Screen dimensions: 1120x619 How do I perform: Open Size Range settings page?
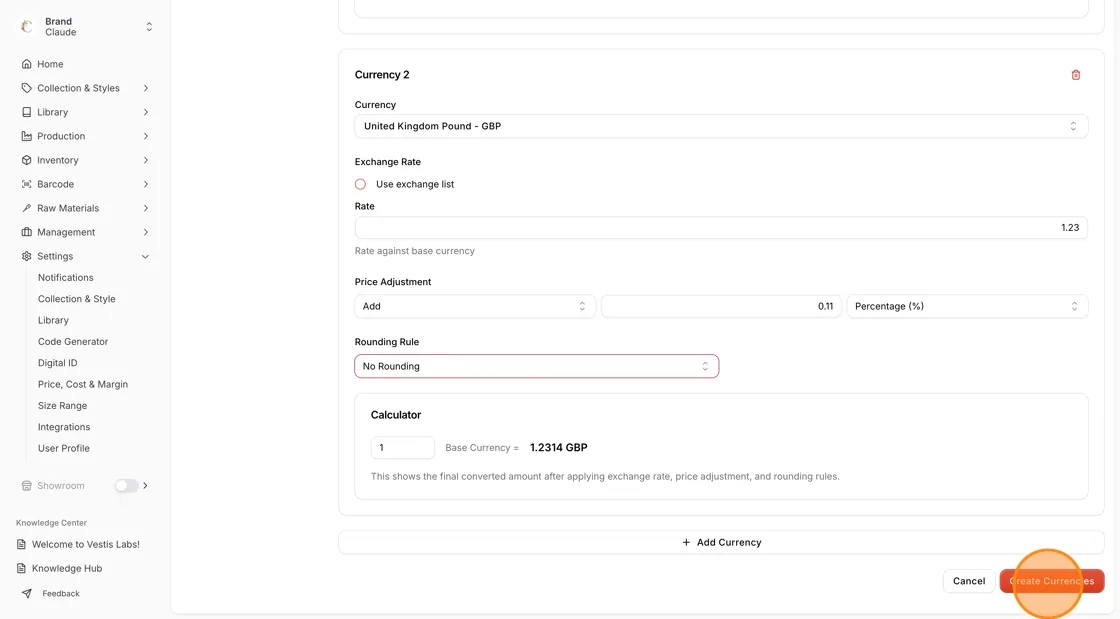coord(62,406)
